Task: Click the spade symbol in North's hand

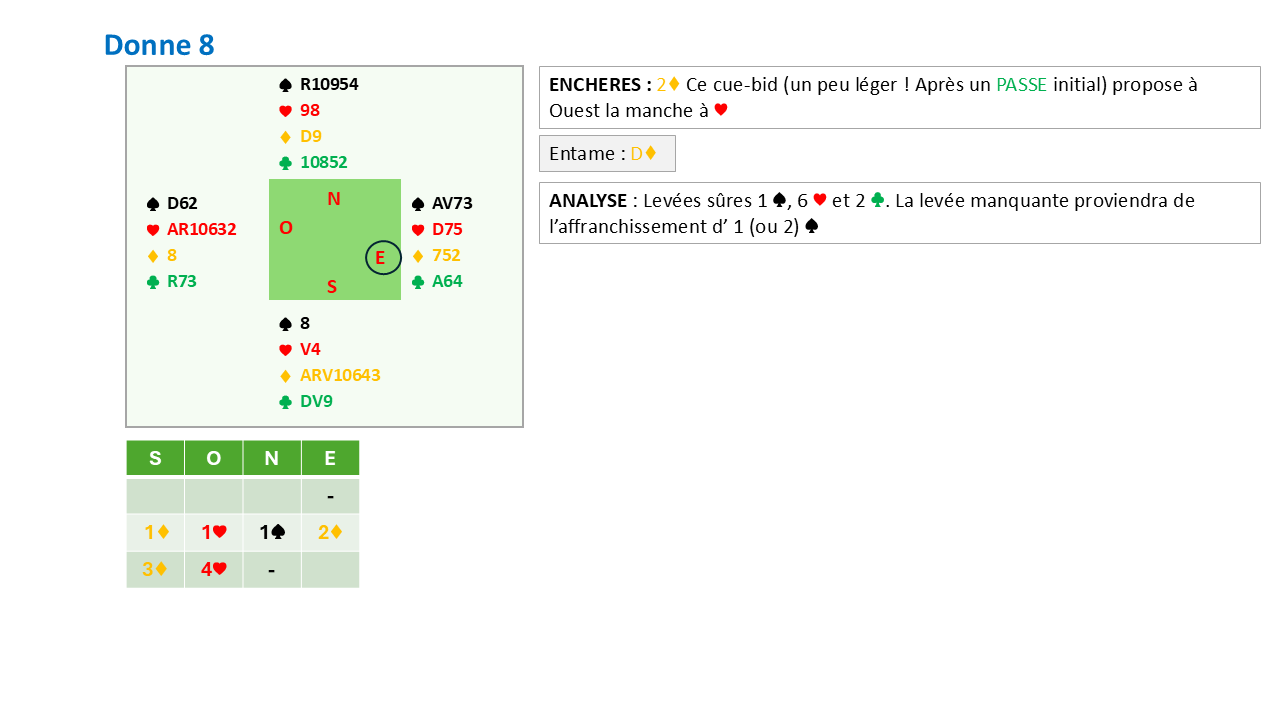Action: click(x=286, y=85)
